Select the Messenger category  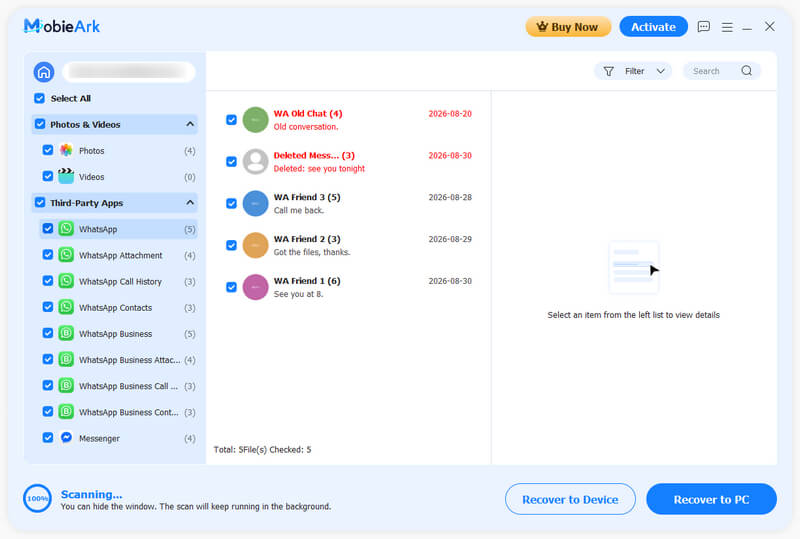tap(118, 438)
